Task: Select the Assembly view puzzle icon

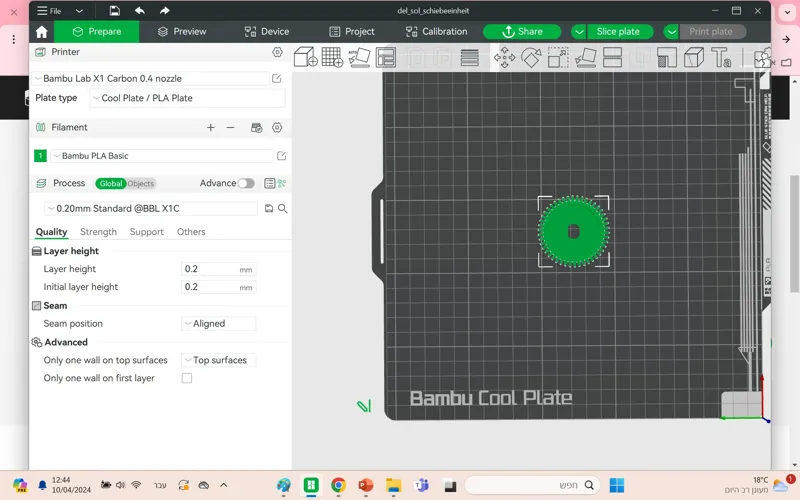Action: (x=762, y=57)
